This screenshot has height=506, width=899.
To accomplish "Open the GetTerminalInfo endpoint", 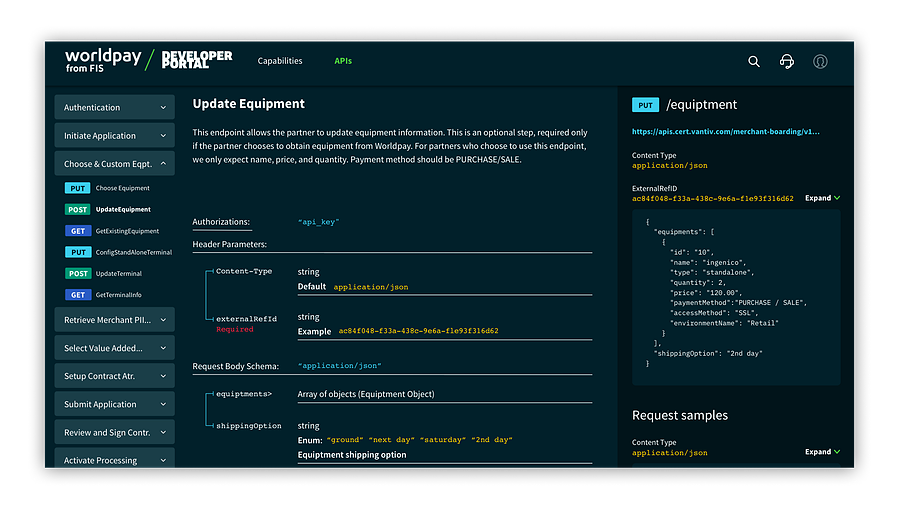I will coord(118,295).
